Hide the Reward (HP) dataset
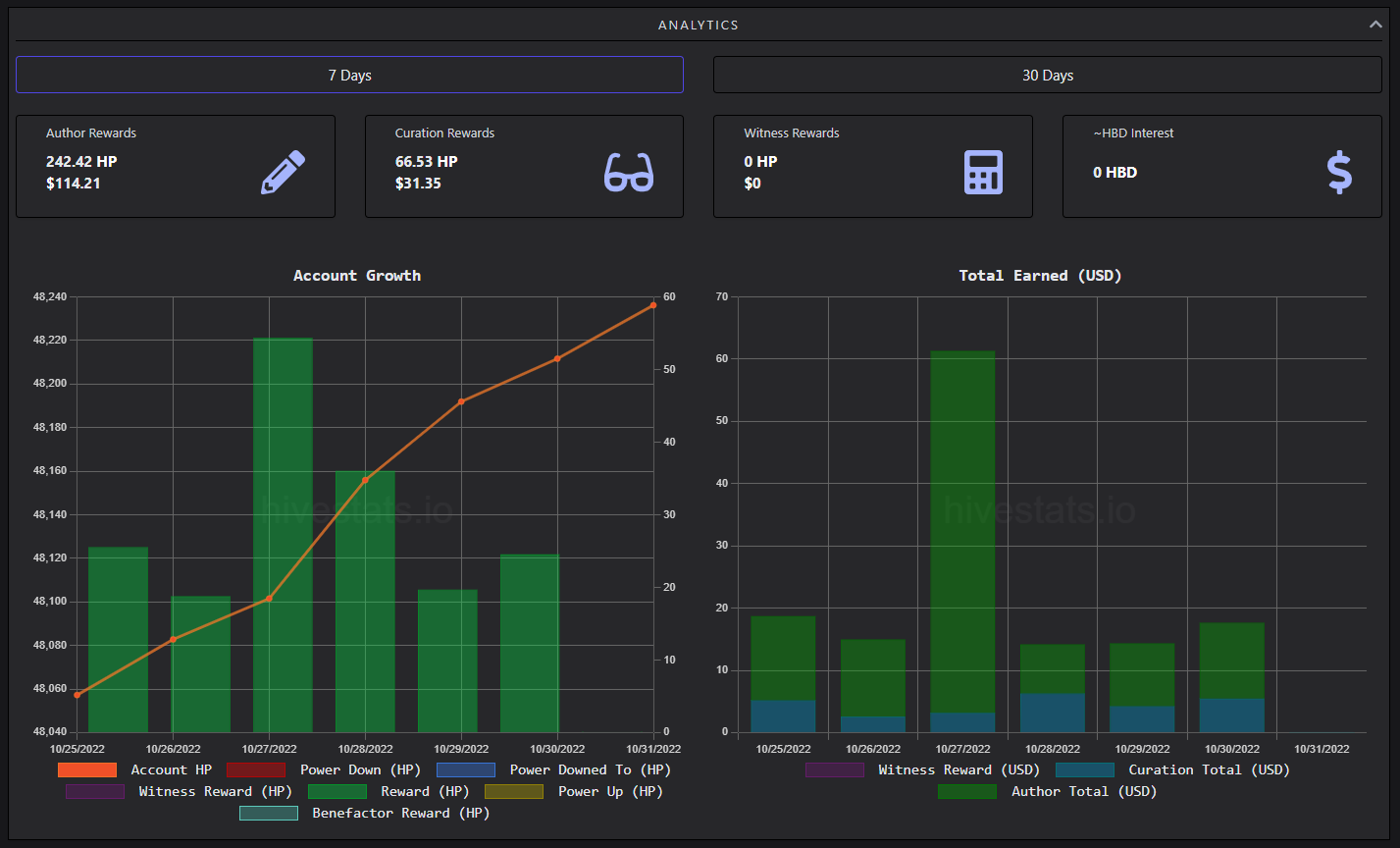Image resolution: width=1400 pixels, height=848 pixels. click(x=389, y=791)
